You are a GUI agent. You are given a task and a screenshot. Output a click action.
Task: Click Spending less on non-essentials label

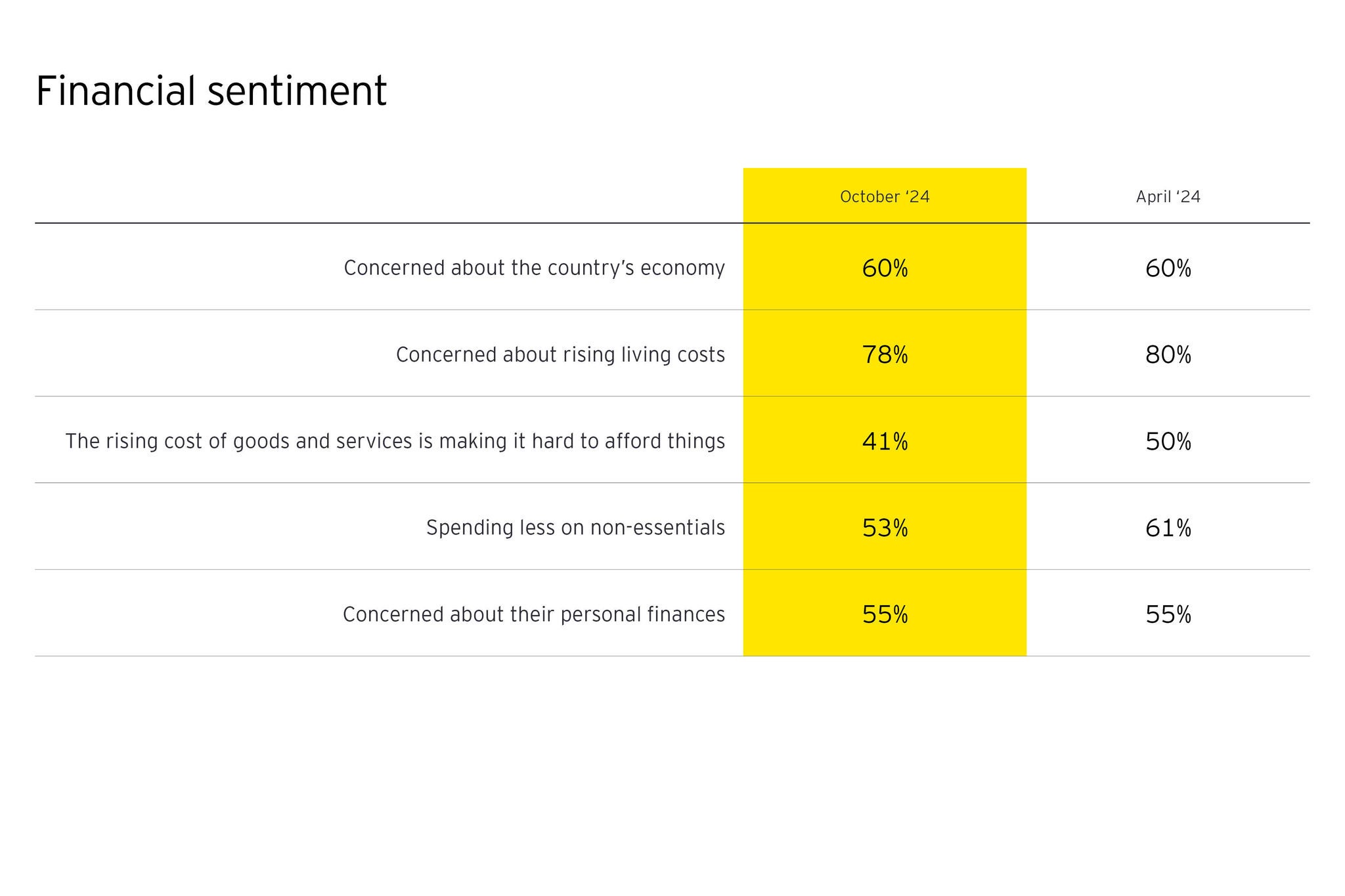tap(575, 528)
